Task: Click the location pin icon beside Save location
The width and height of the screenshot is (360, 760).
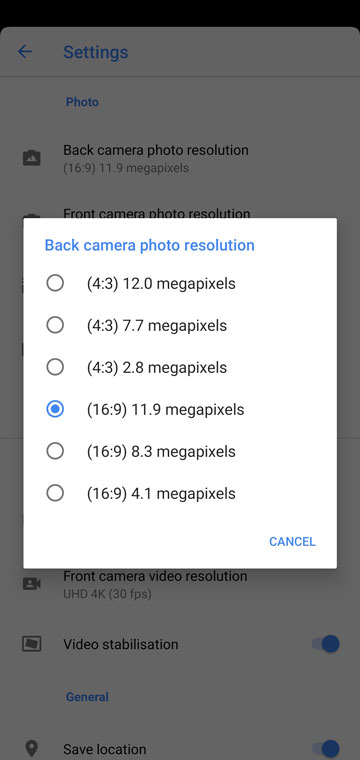Action: 31,748
